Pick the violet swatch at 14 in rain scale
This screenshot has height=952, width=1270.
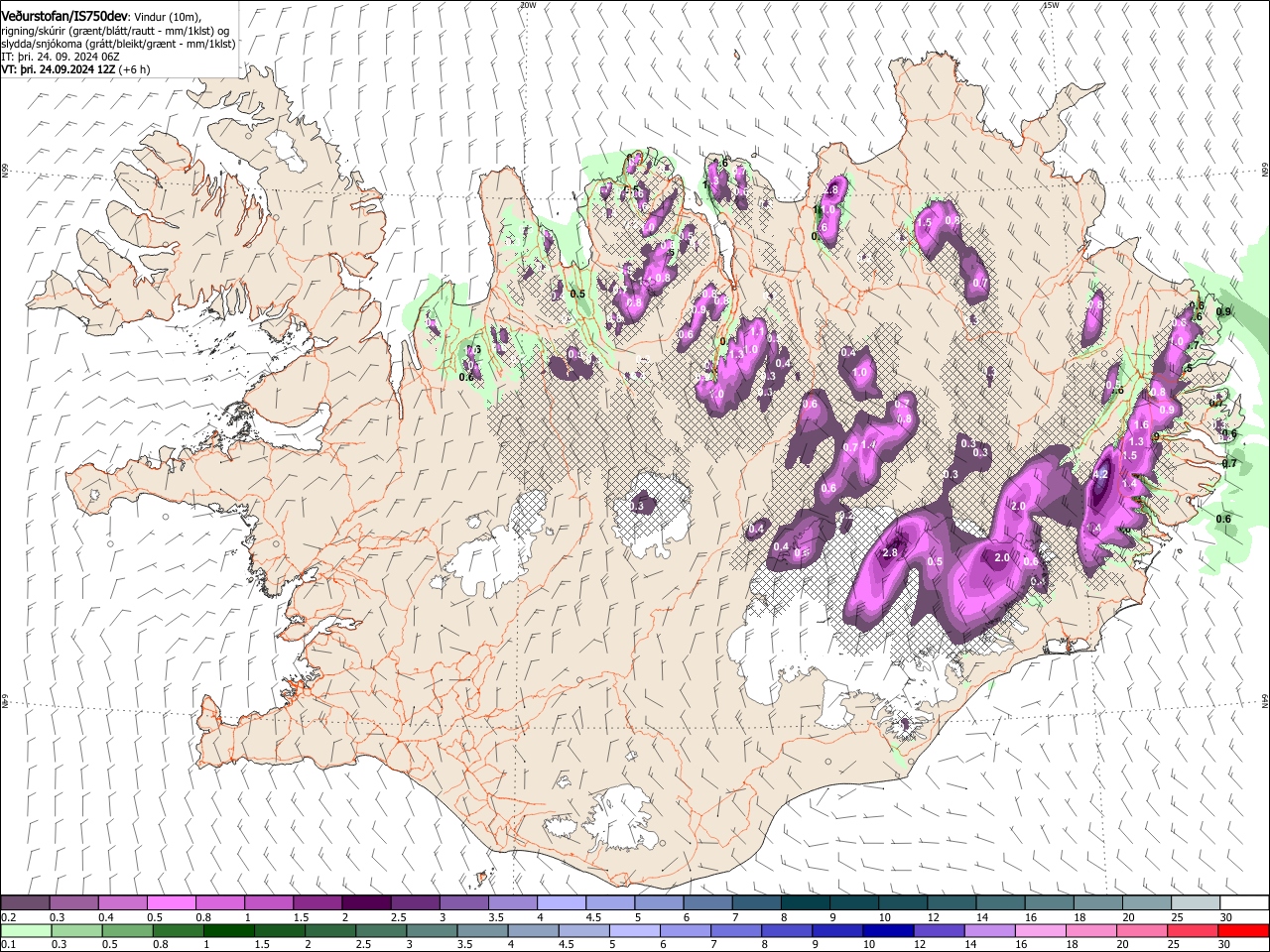[990, 930]
